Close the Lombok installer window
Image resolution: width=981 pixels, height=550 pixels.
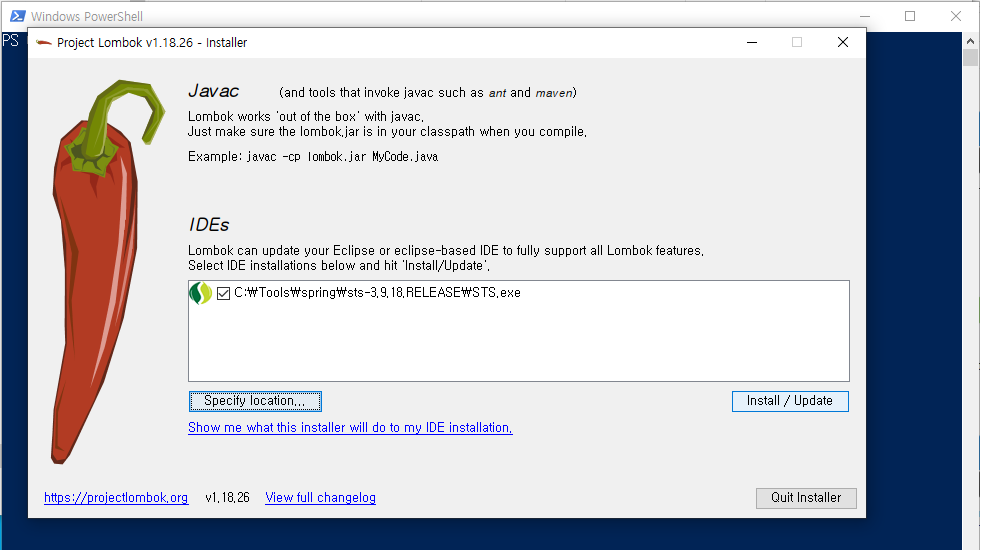(x=843, y=42)
